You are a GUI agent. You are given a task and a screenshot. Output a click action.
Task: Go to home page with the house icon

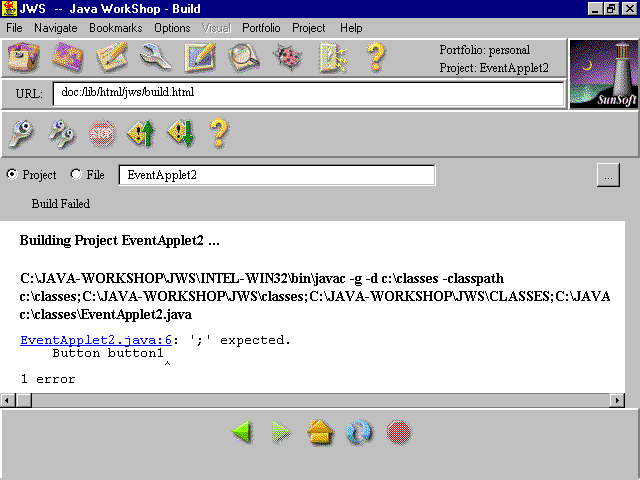pyautogui.click(x=320, y=431)
